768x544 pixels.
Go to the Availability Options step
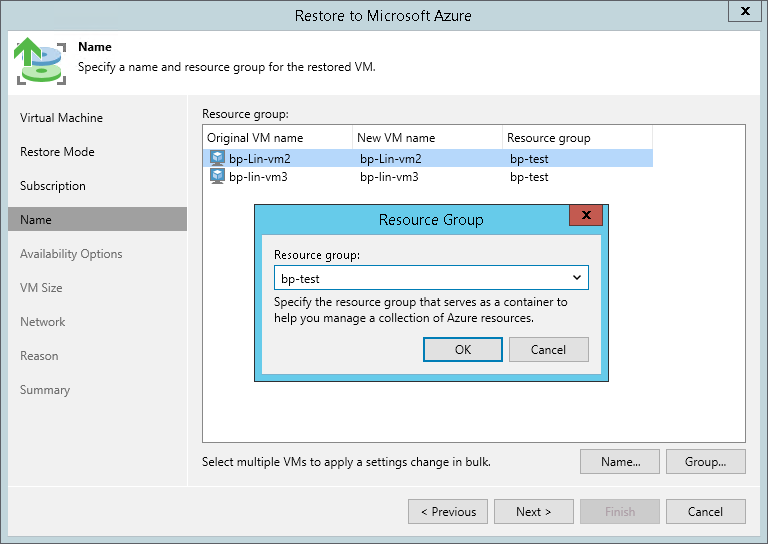coord(71,254)
